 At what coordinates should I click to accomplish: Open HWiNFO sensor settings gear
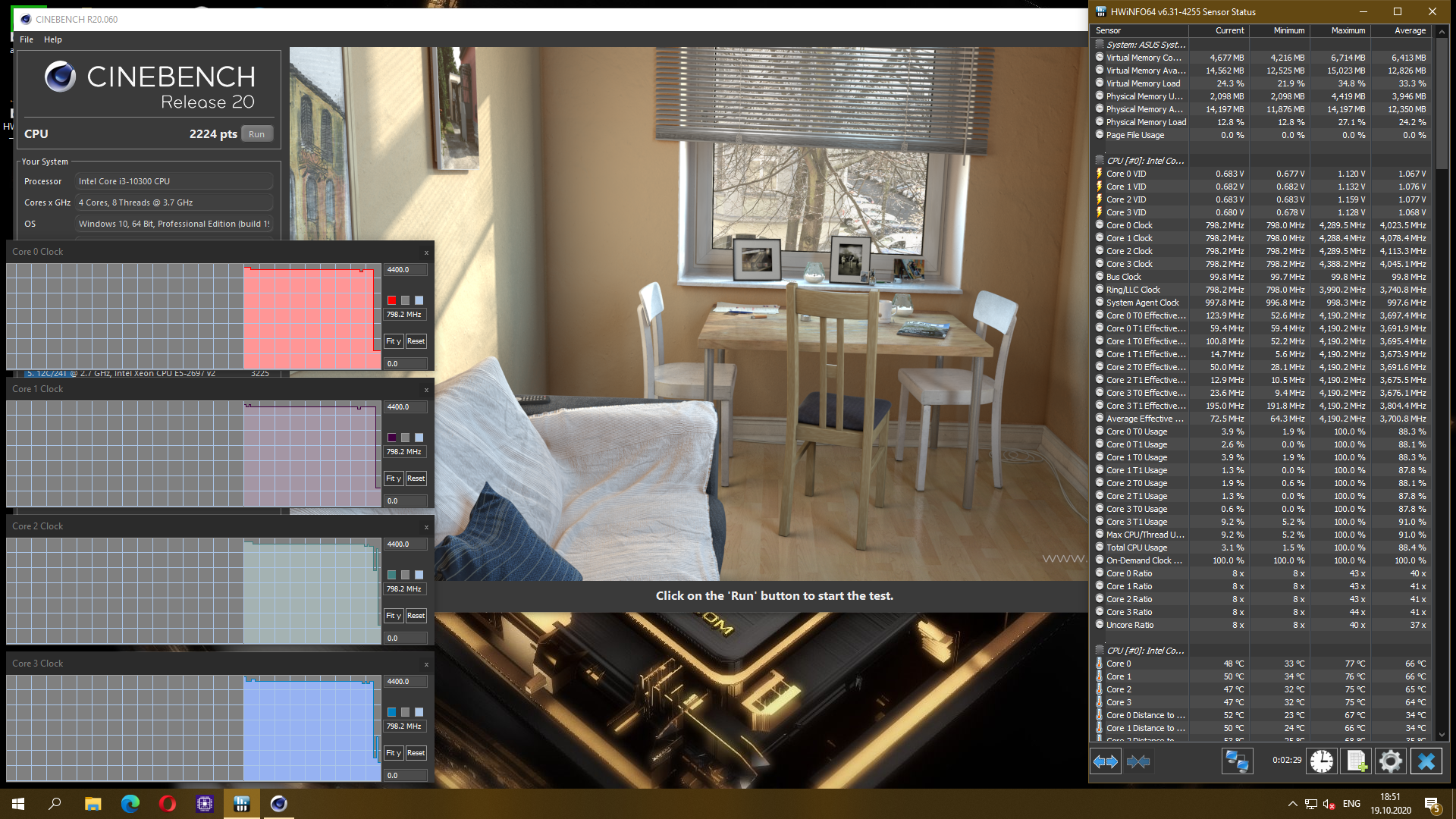click(x=1390, y=761)
